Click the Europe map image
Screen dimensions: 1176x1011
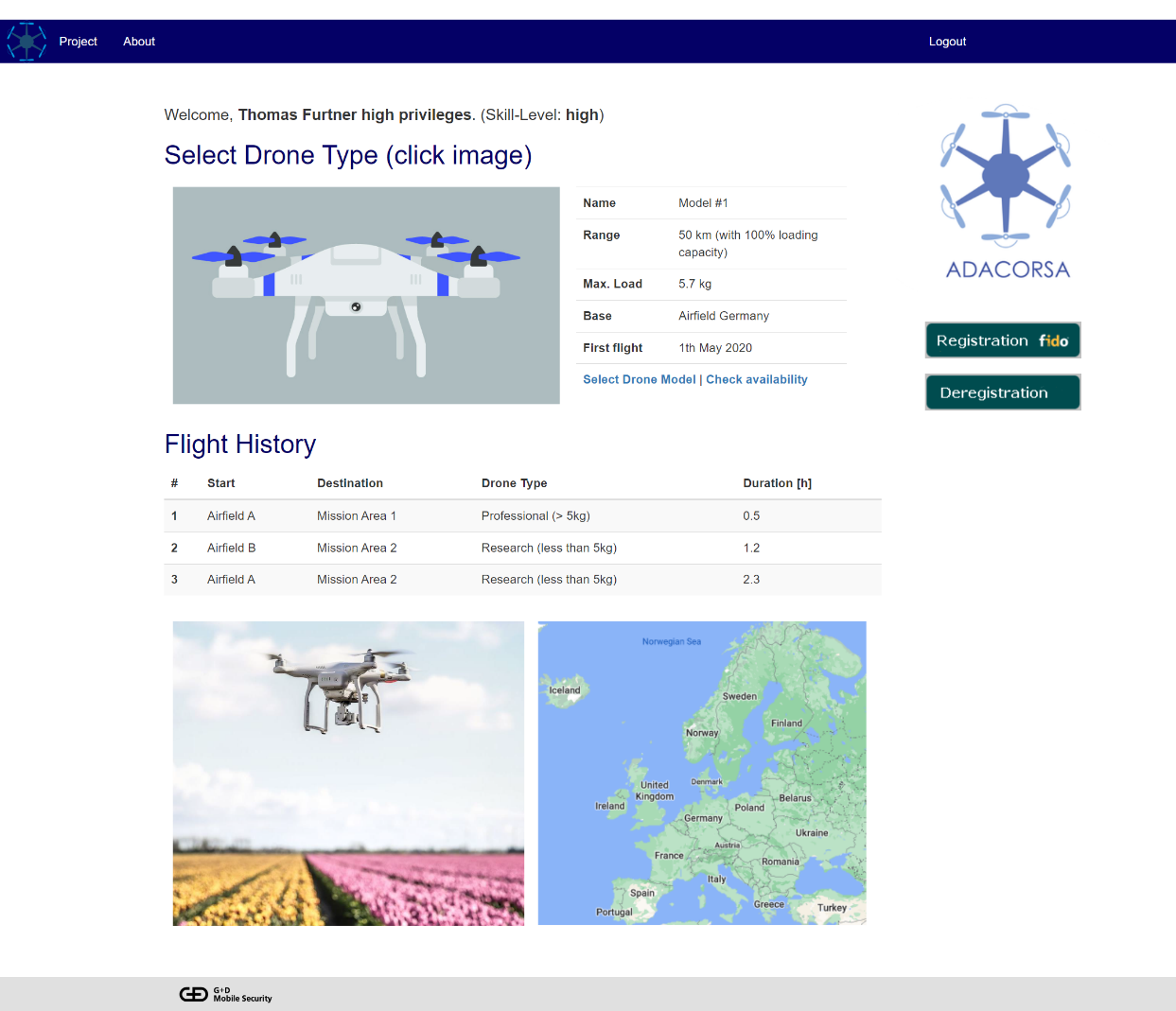(x=701, y=773)
